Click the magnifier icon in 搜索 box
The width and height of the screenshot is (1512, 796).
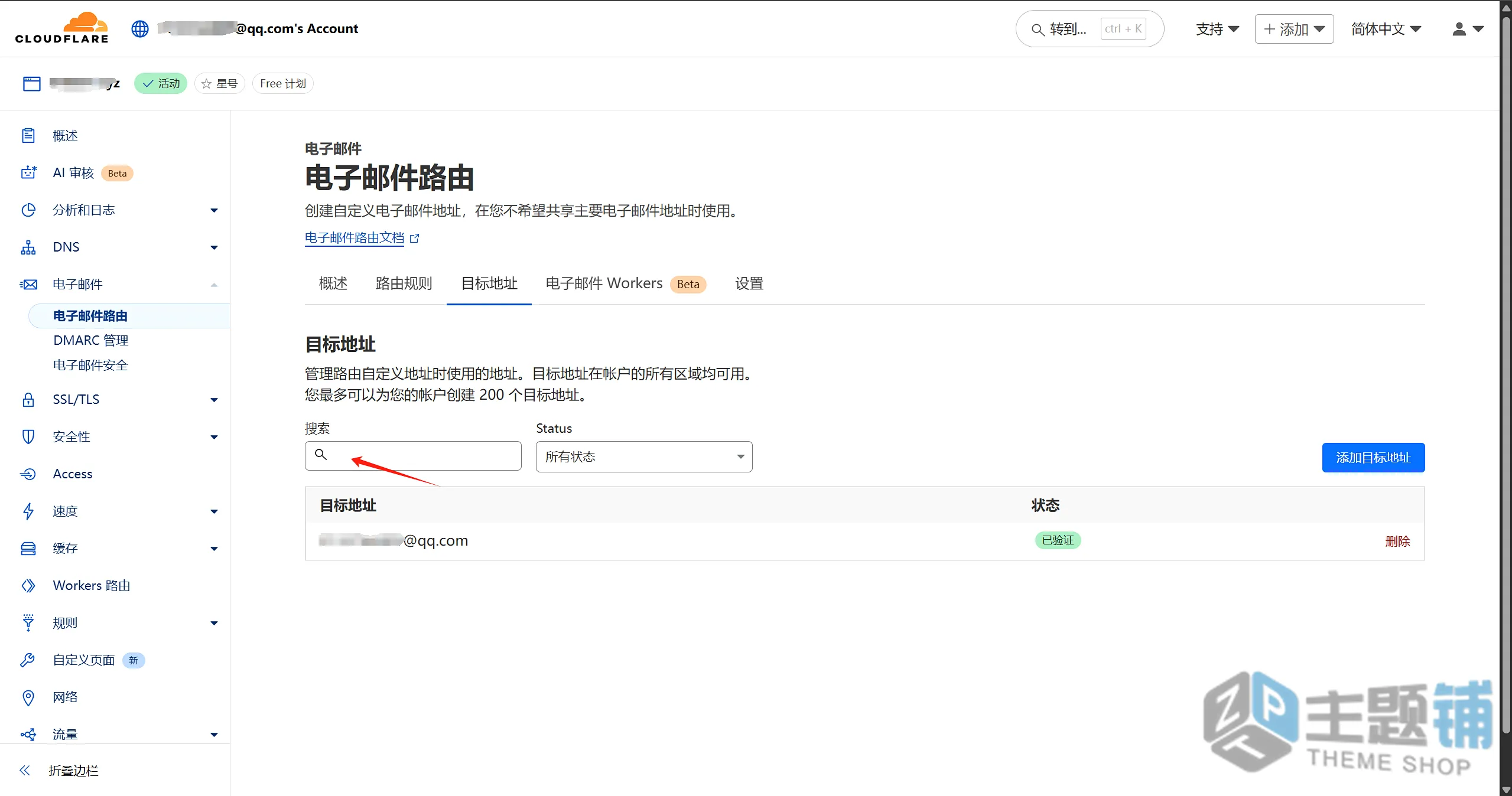tap(321, 455)
